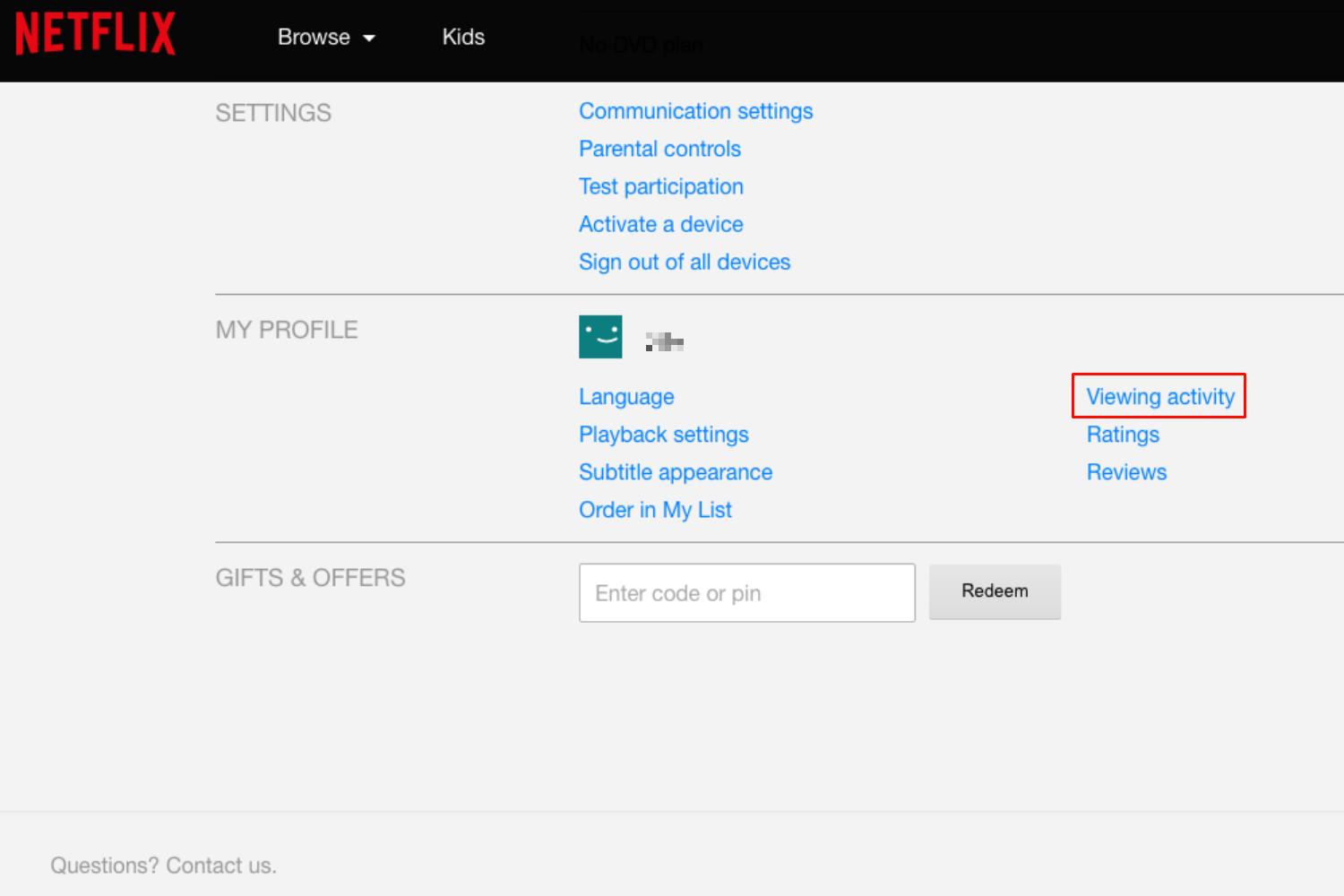Screen dimensions: 1344x896
Task: Open the Browse dropdown menu
Action: [326, 37]
